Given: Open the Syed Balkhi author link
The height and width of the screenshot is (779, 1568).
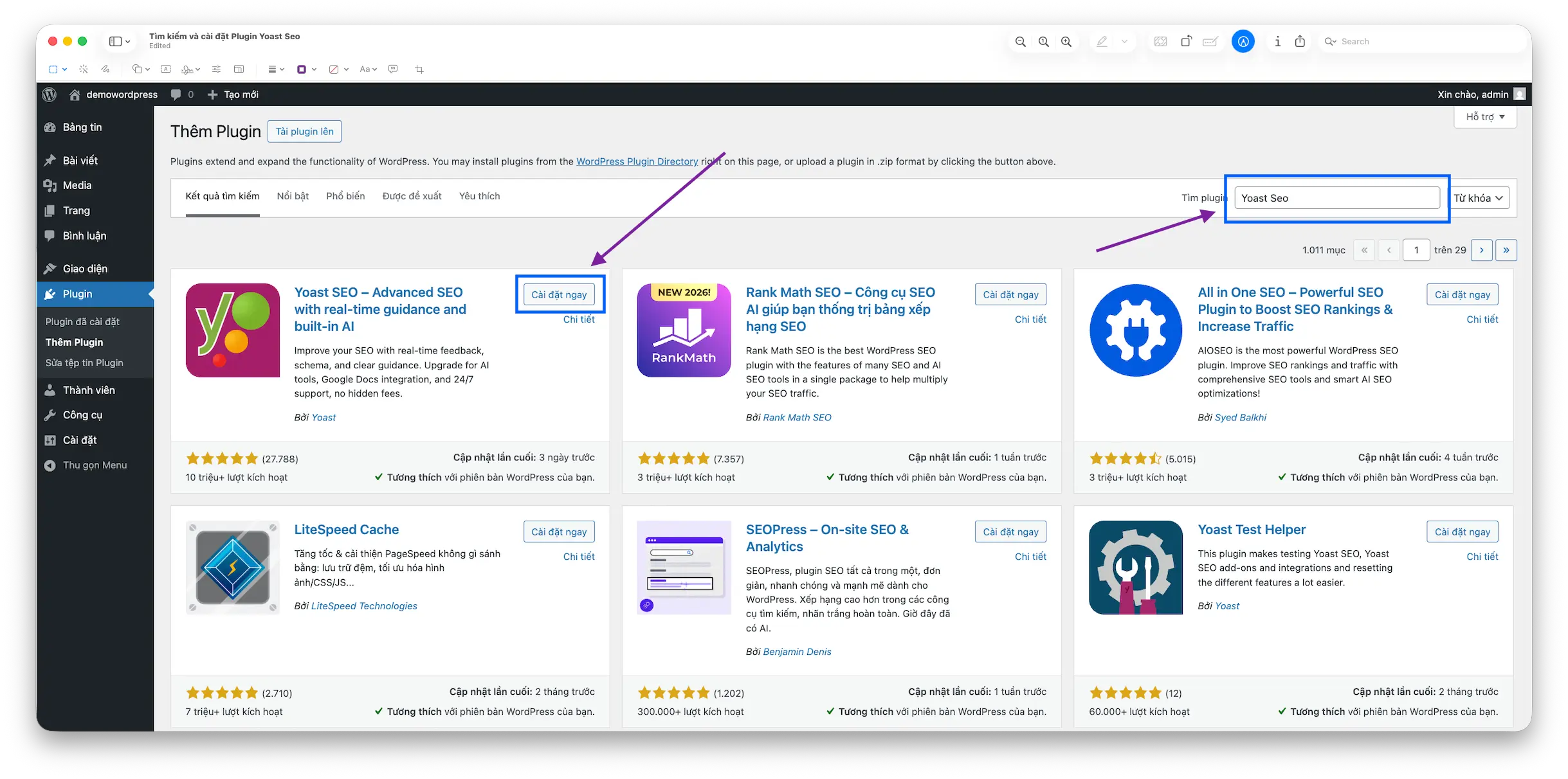Looking at the screenshot, I should coord(1241,417).
